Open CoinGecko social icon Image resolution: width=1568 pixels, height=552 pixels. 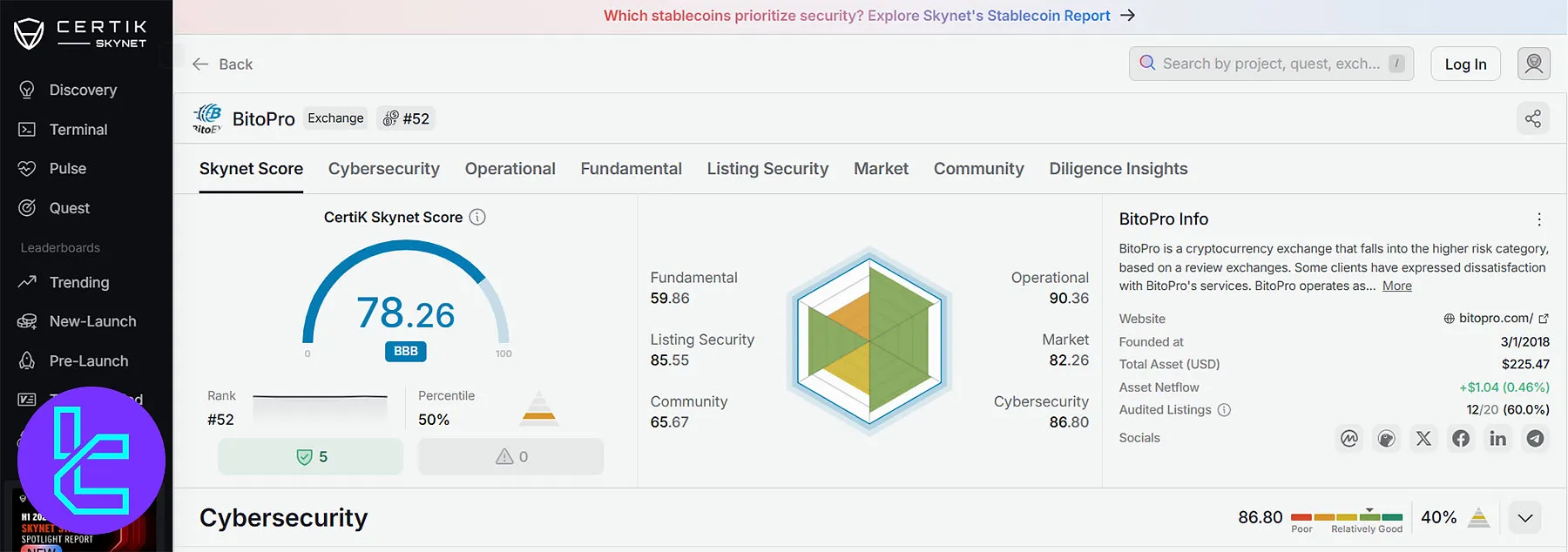coord(1387,438)
